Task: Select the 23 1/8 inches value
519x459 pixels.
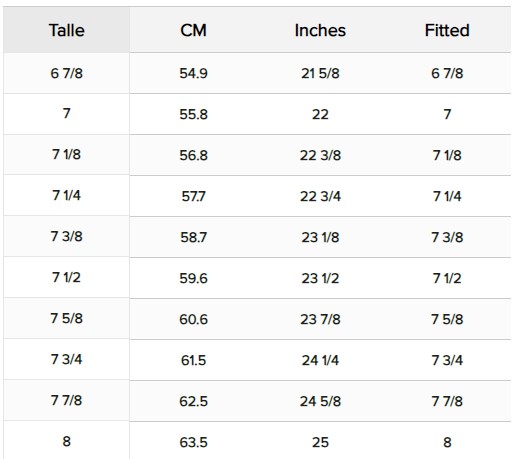Action: click(x=320, y=237)
